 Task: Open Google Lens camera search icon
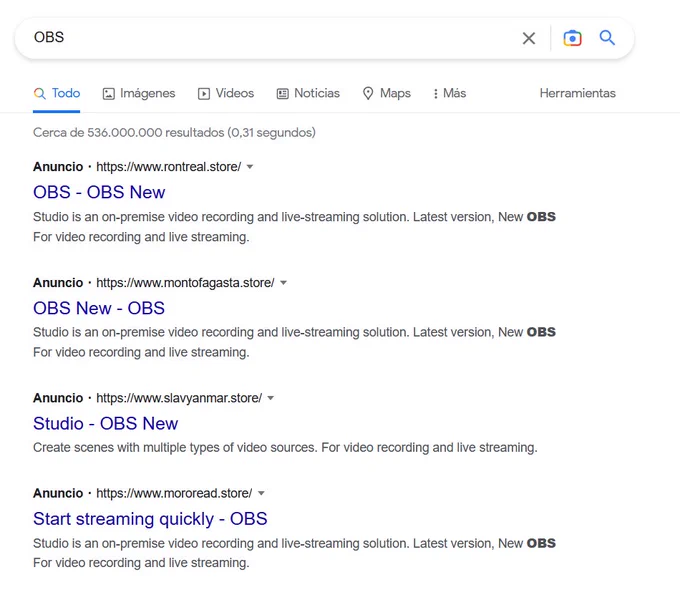(x=572, y=38)
